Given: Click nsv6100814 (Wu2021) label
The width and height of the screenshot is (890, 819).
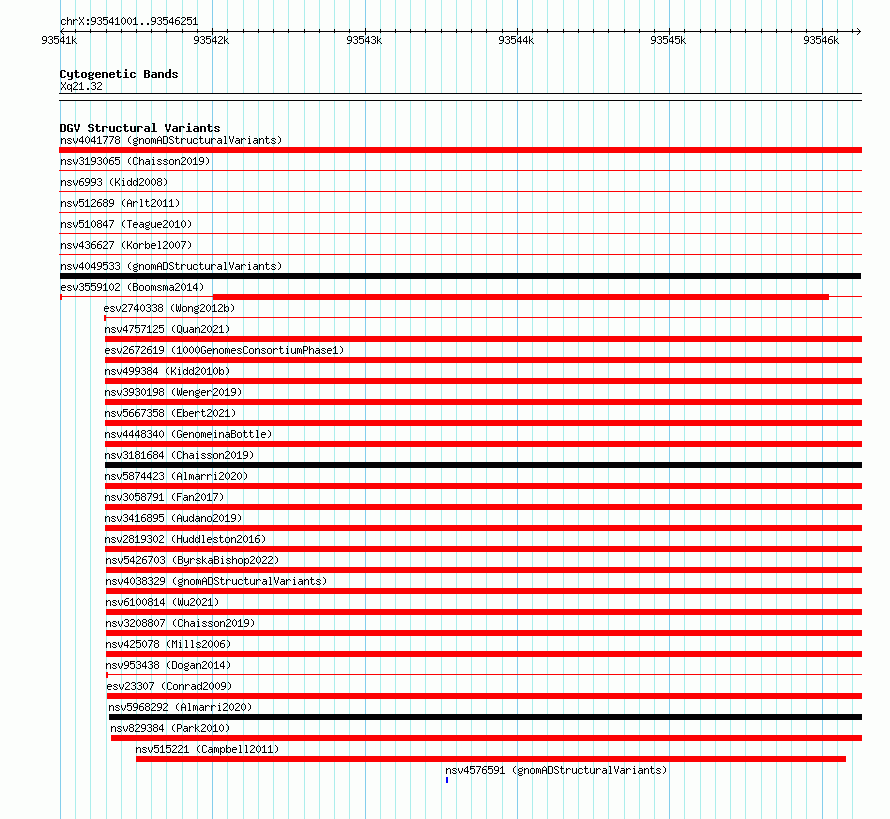Looking at the screenshot, I should click(x=162, y=602).
